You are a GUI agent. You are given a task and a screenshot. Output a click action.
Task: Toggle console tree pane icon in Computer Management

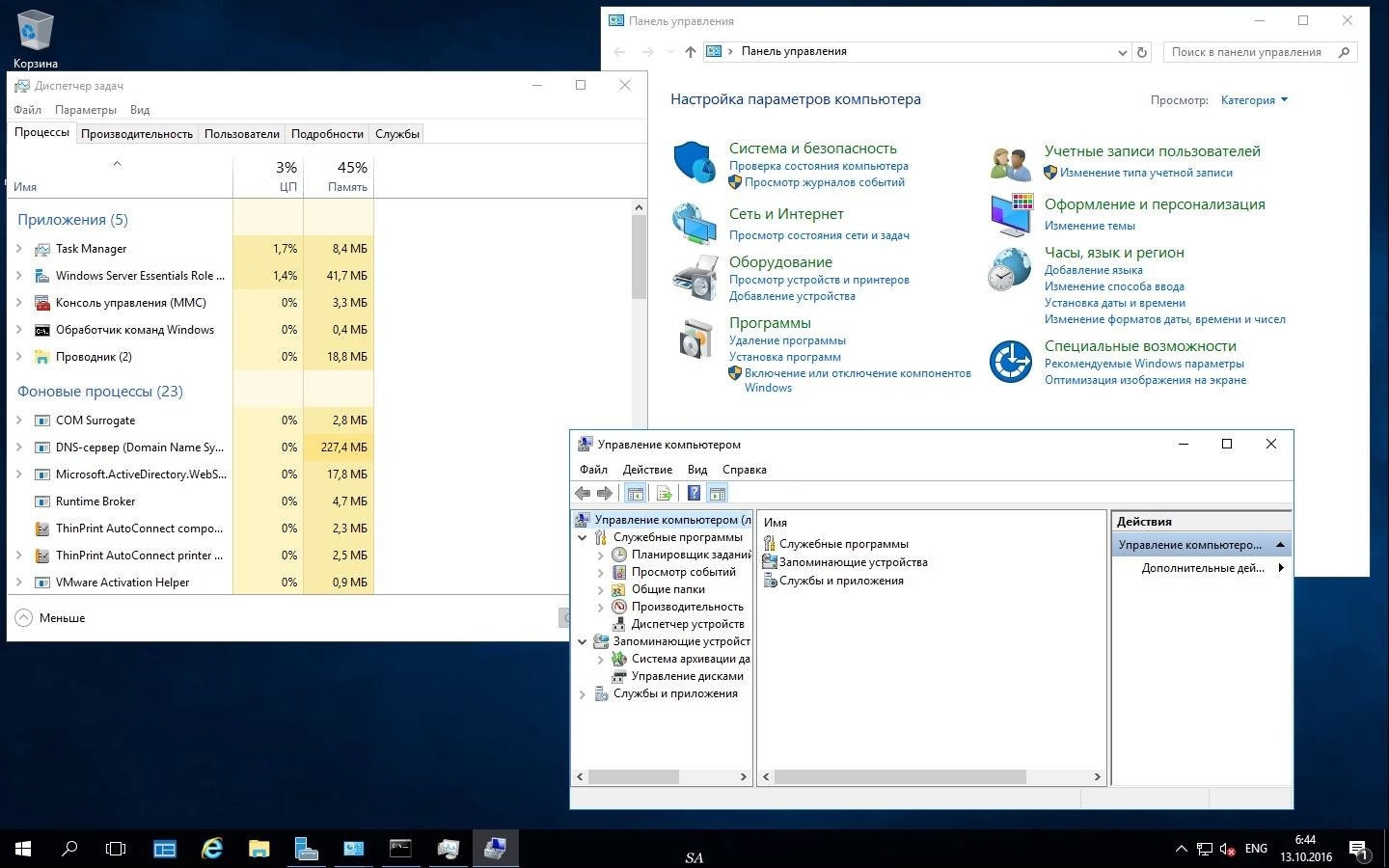pyautogui.click(x=635, y=494)
